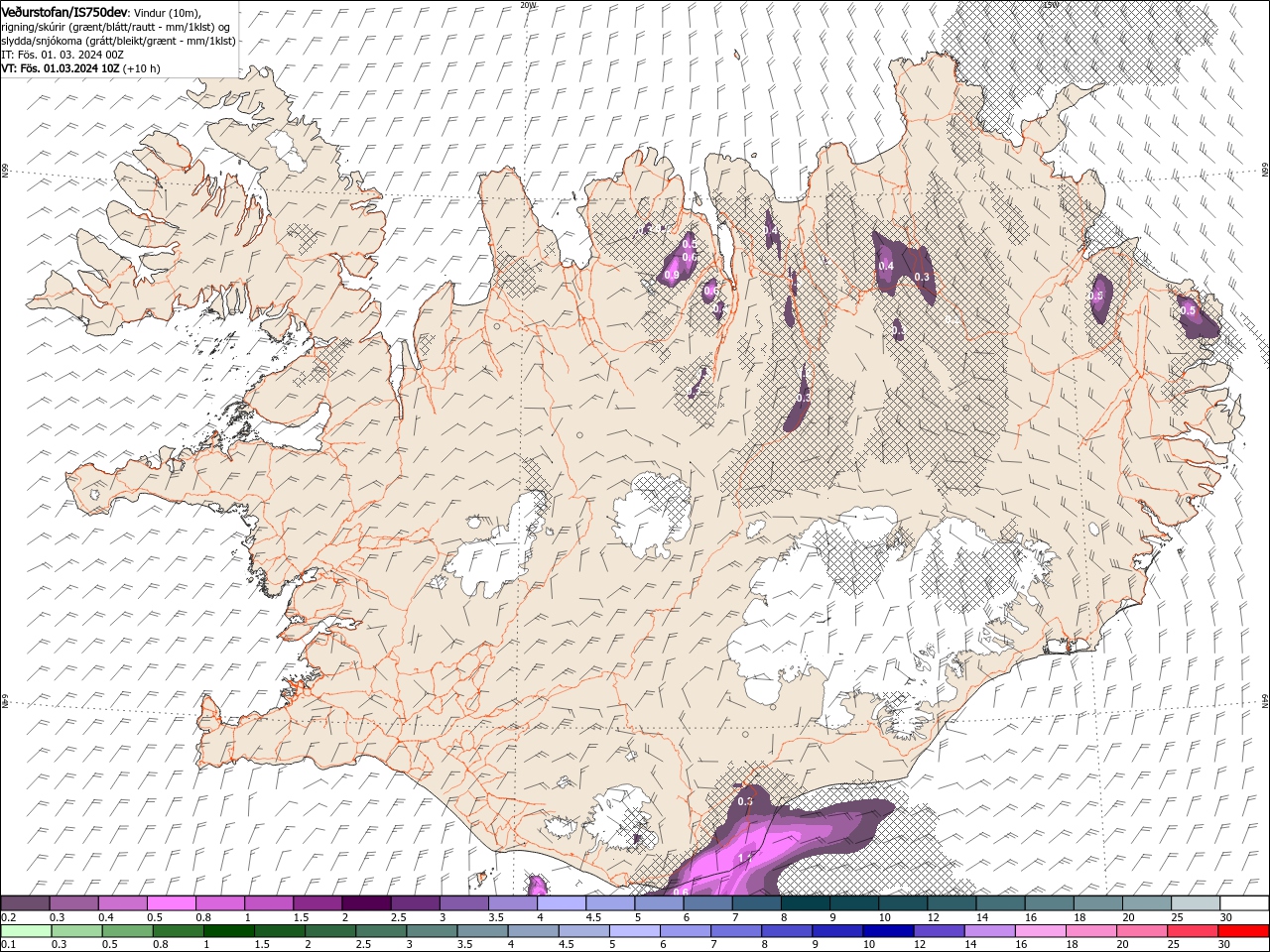
Task: Pick bright red bottom swatch after 30
Action: [x=1242, y=931]
